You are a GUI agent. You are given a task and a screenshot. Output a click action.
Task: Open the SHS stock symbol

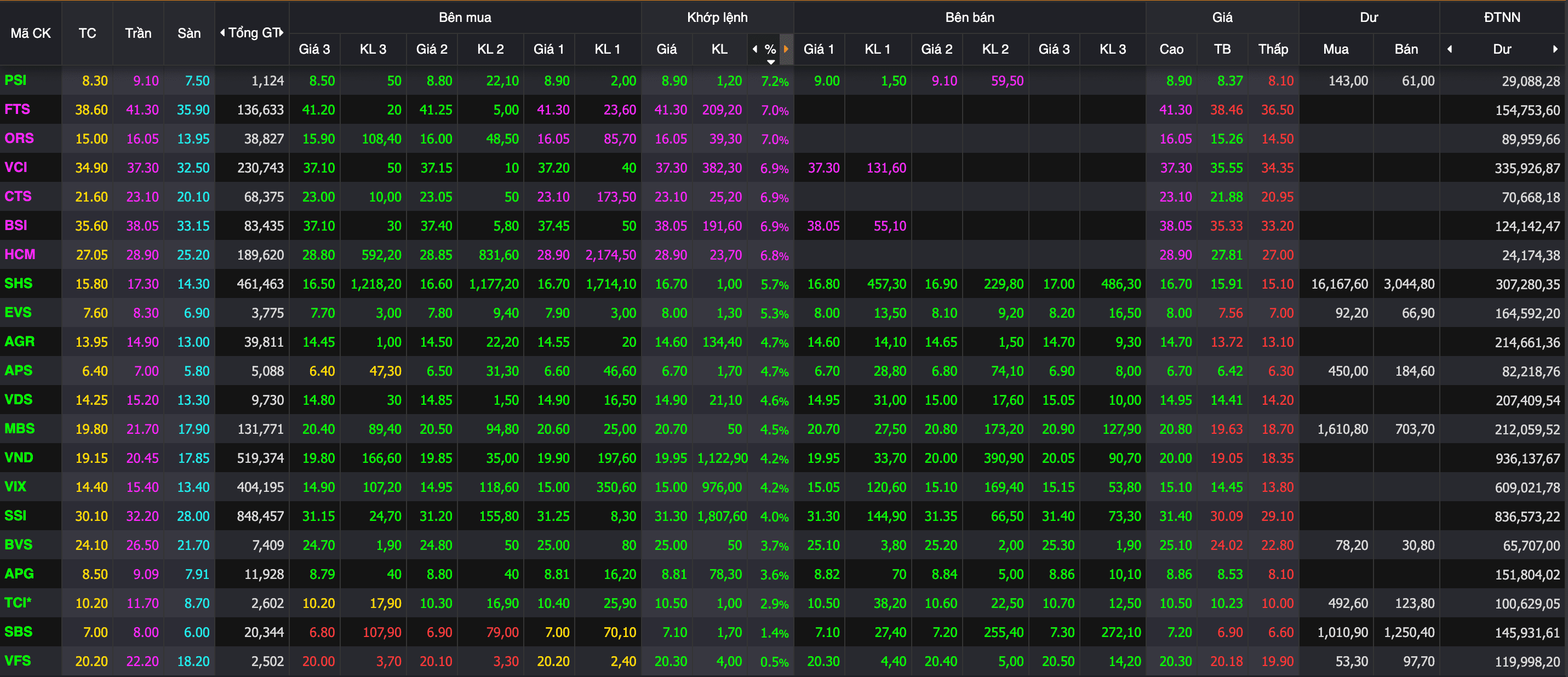[x=18, y=284]
